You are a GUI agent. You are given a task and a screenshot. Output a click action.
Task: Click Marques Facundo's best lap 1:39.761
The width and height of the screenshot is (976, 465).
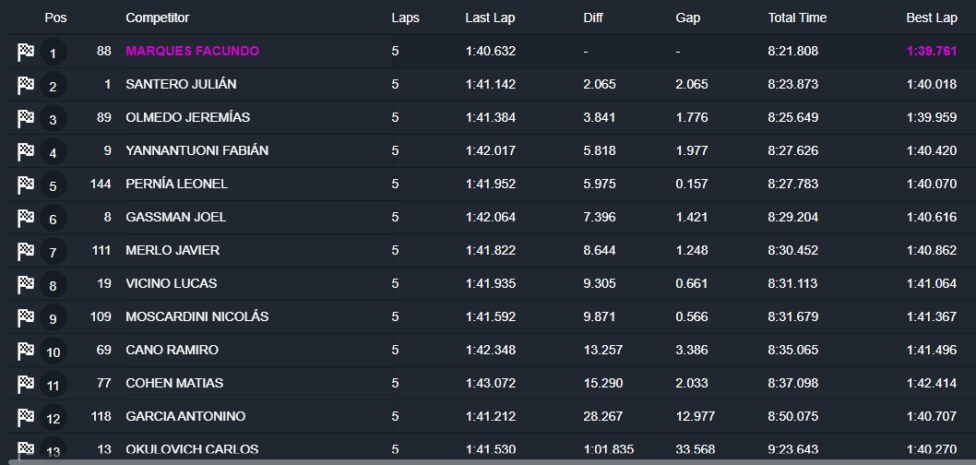click(x=932, y=51)
